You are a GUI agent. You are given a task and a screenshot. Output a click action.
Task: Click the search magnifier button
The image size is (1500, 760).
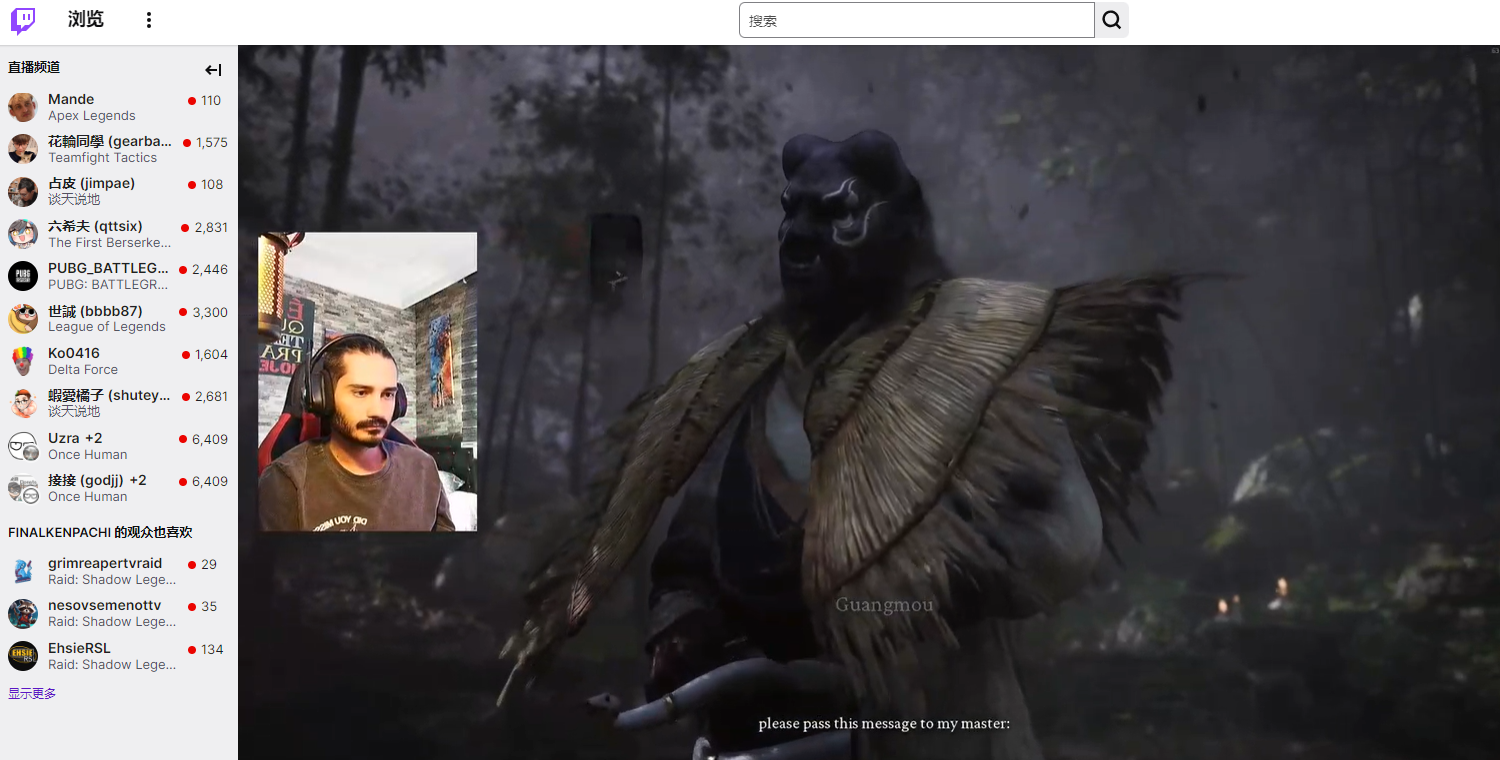pos(1112,20)
